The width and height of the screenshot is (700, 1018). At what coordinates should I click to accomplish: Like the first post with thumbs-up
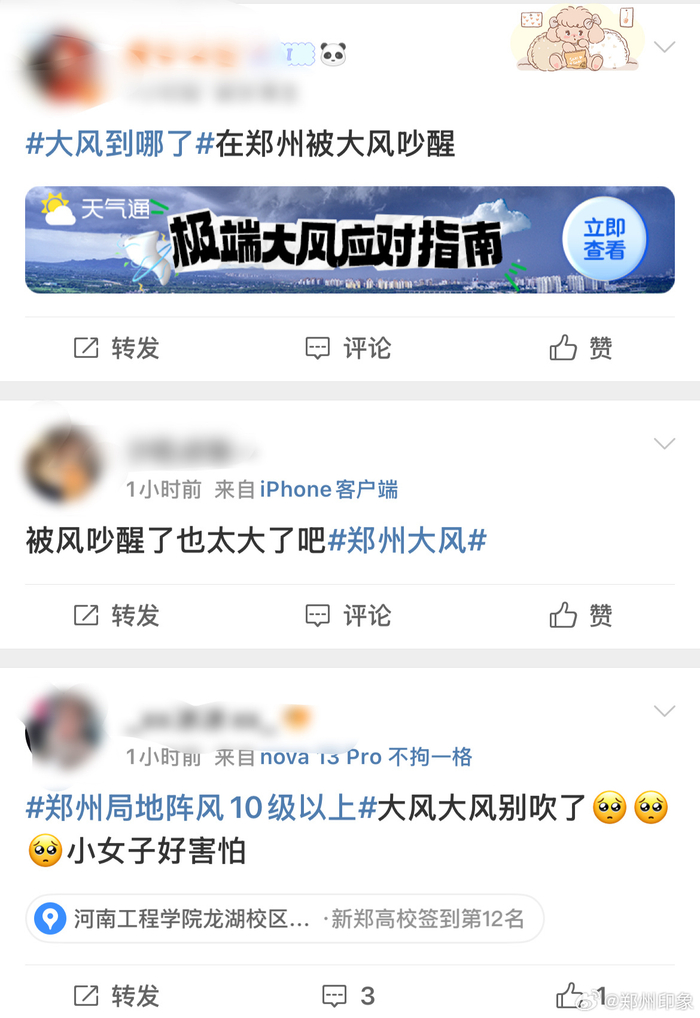coord(581,348)
